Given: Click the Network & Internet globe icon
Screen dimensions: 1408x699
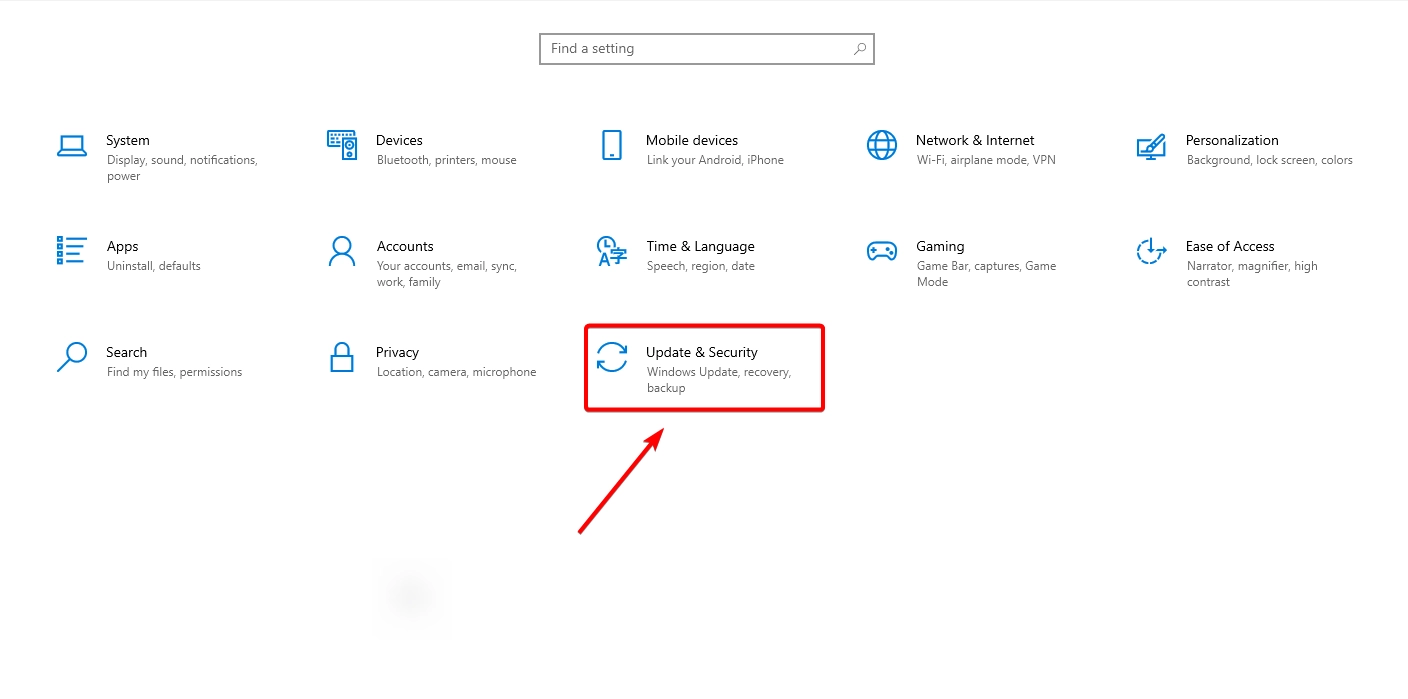Looking at the screenshot, I should (x=882, y=145).
